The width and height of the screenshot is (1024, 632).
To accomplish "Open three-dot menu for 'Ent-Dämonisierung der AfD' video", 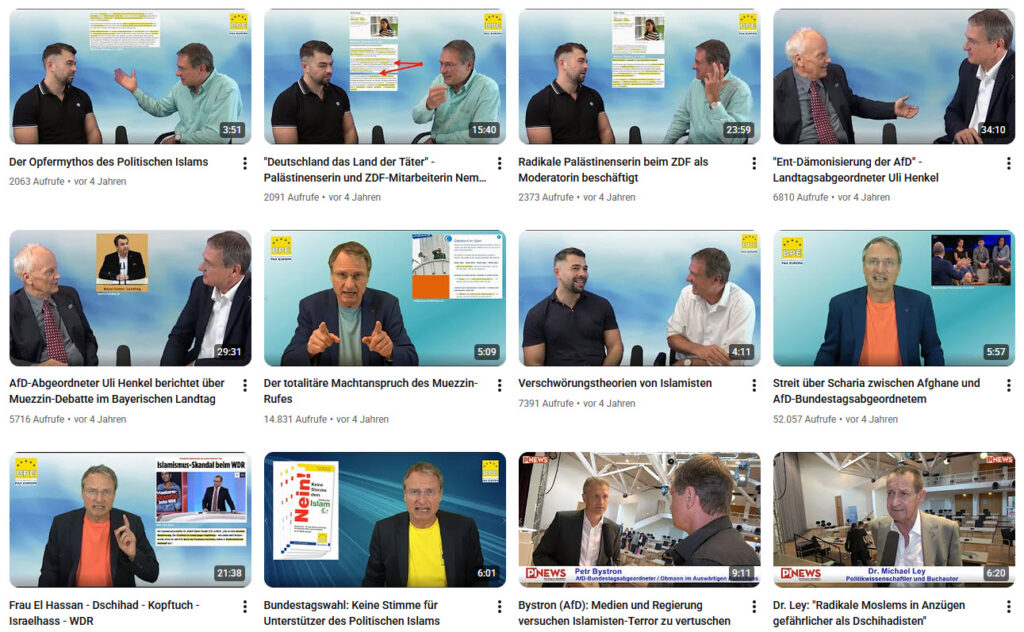I will point(1008,163).
